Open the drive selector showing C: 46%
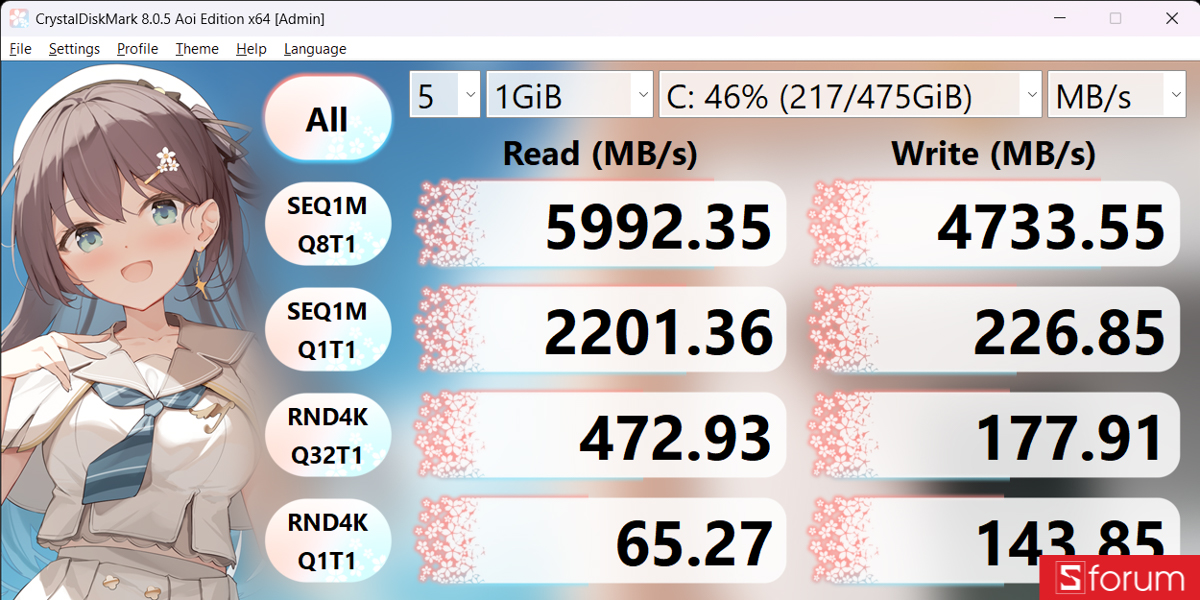 click(852, 97)
